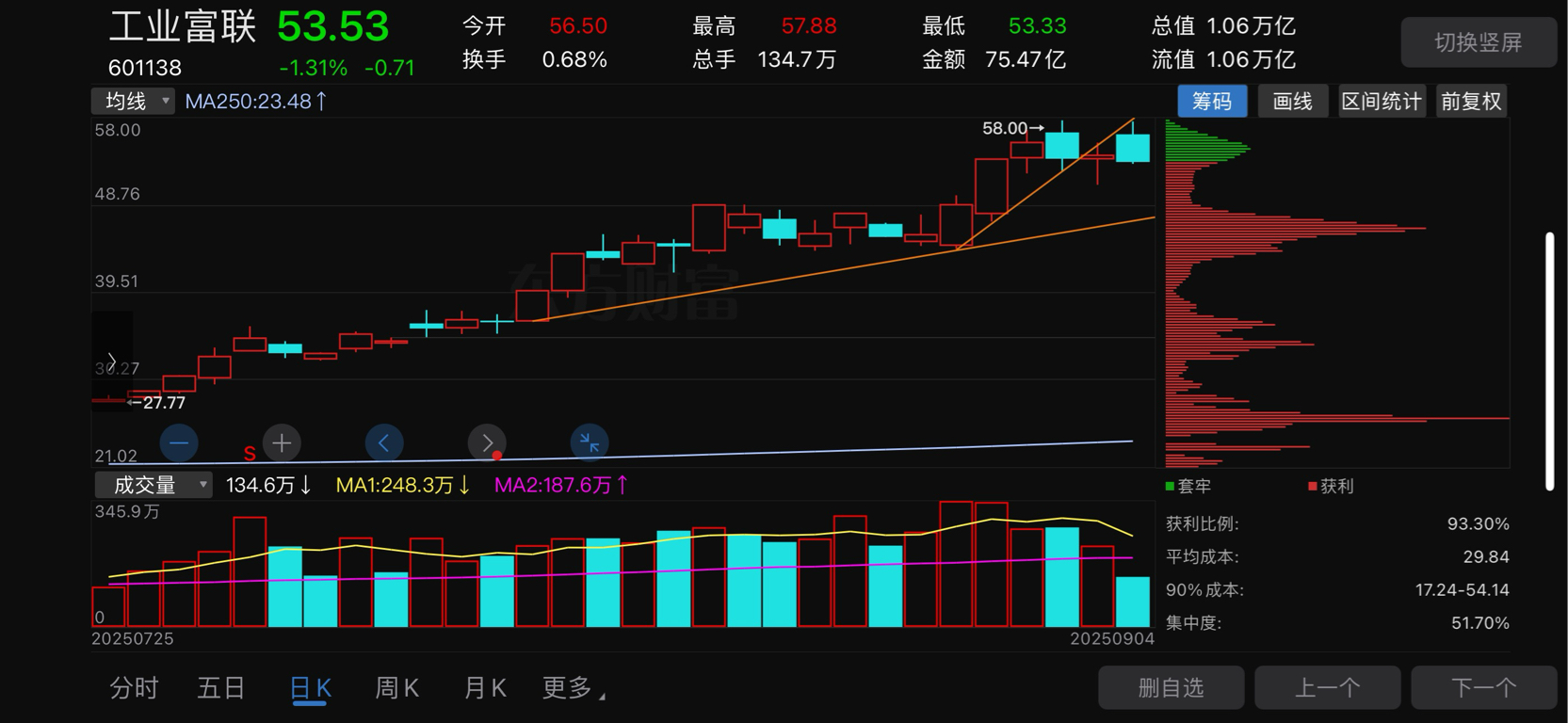The image size is (1568, 723).
Task: Switch to 分时 intraday tab
Action: click(134, 688)
